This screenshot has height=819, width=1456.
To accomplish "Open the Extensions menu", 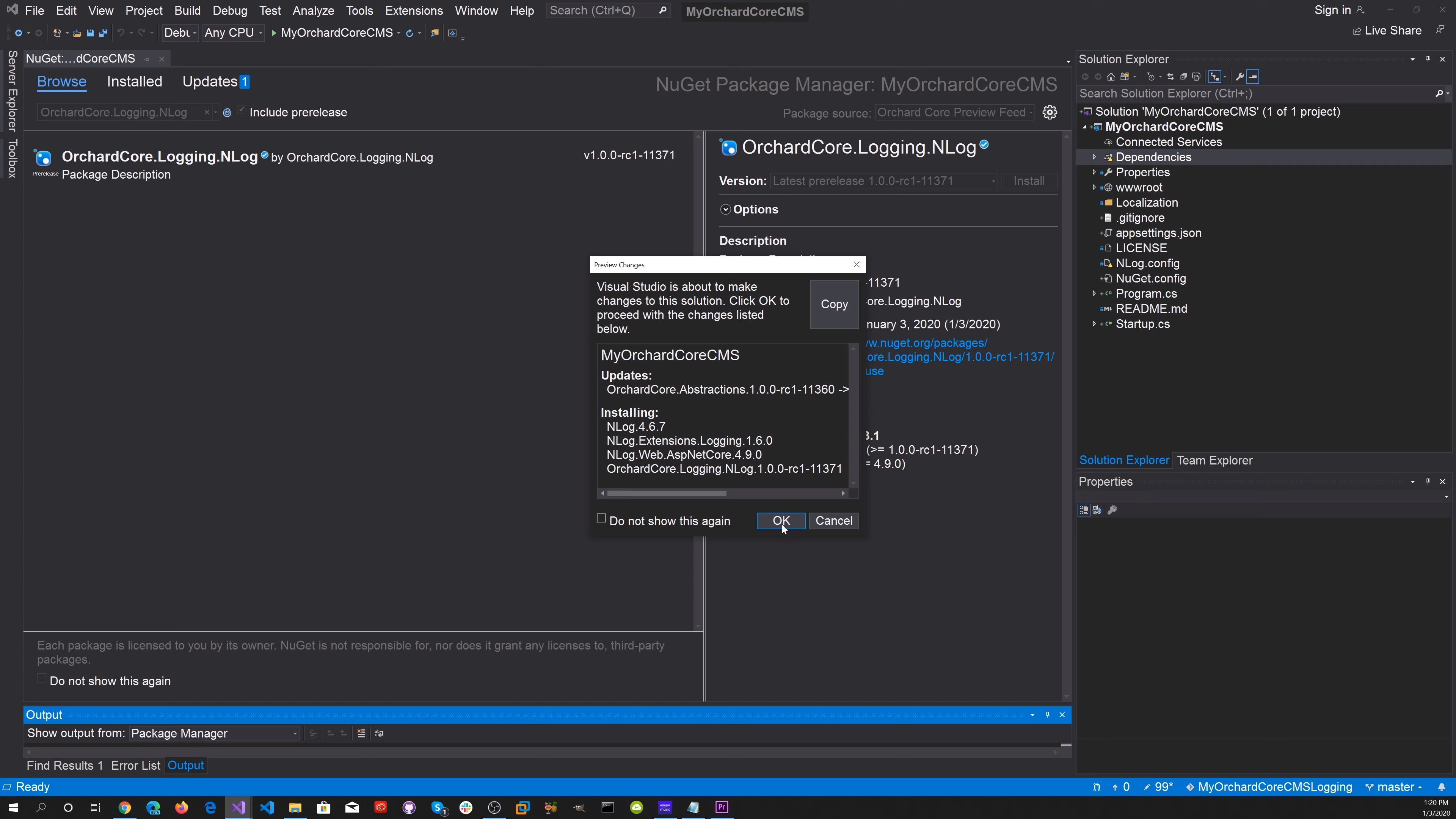I will 414,11.
